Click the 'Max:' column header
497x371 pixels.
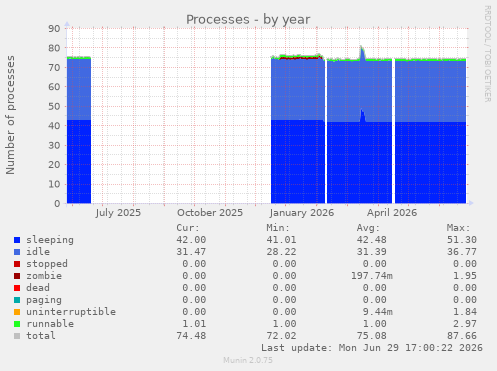(x=458, y=228)
